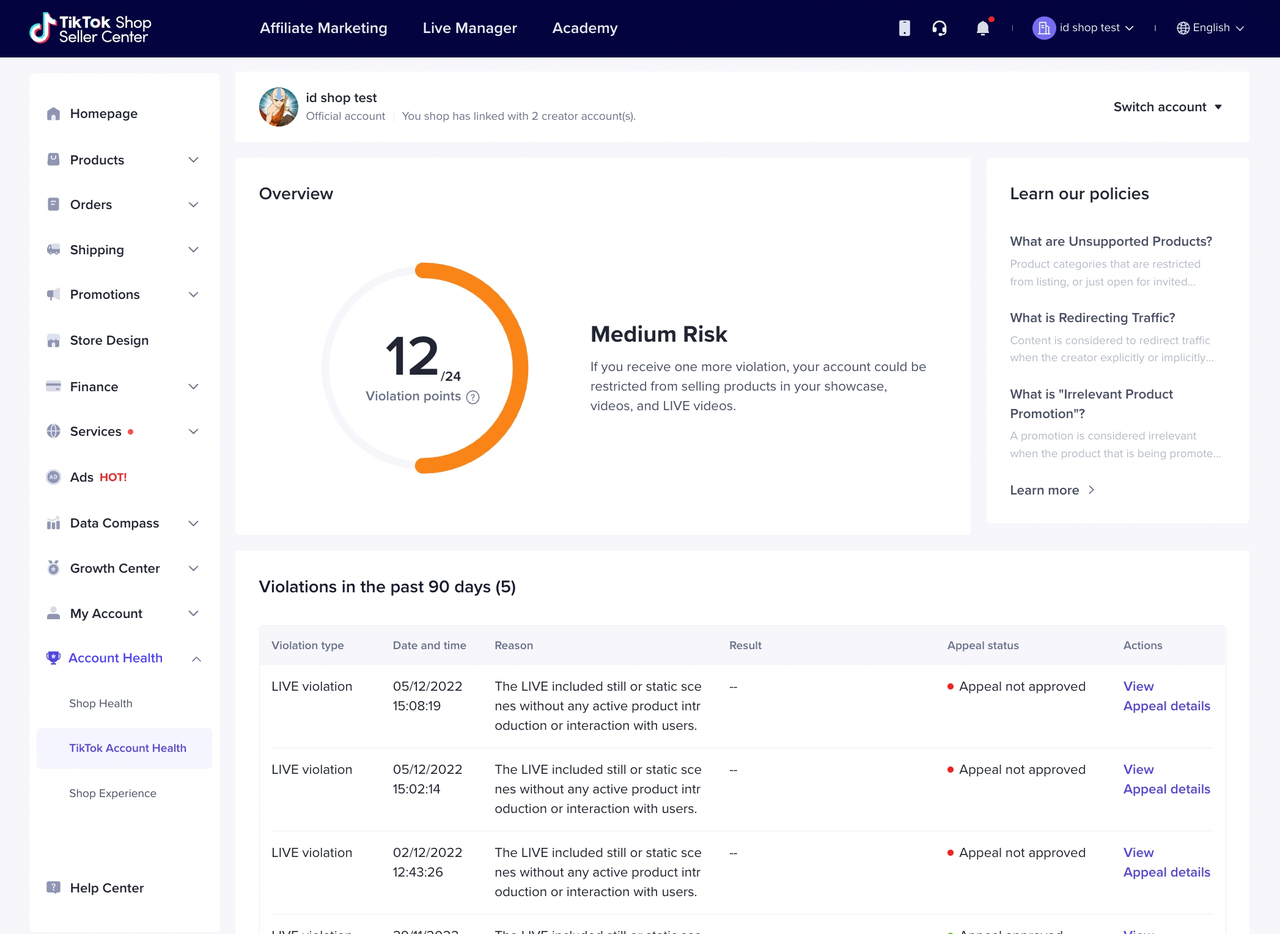Click the Homepage house icon
1280x934 pixels.
(x=54, y=114)
